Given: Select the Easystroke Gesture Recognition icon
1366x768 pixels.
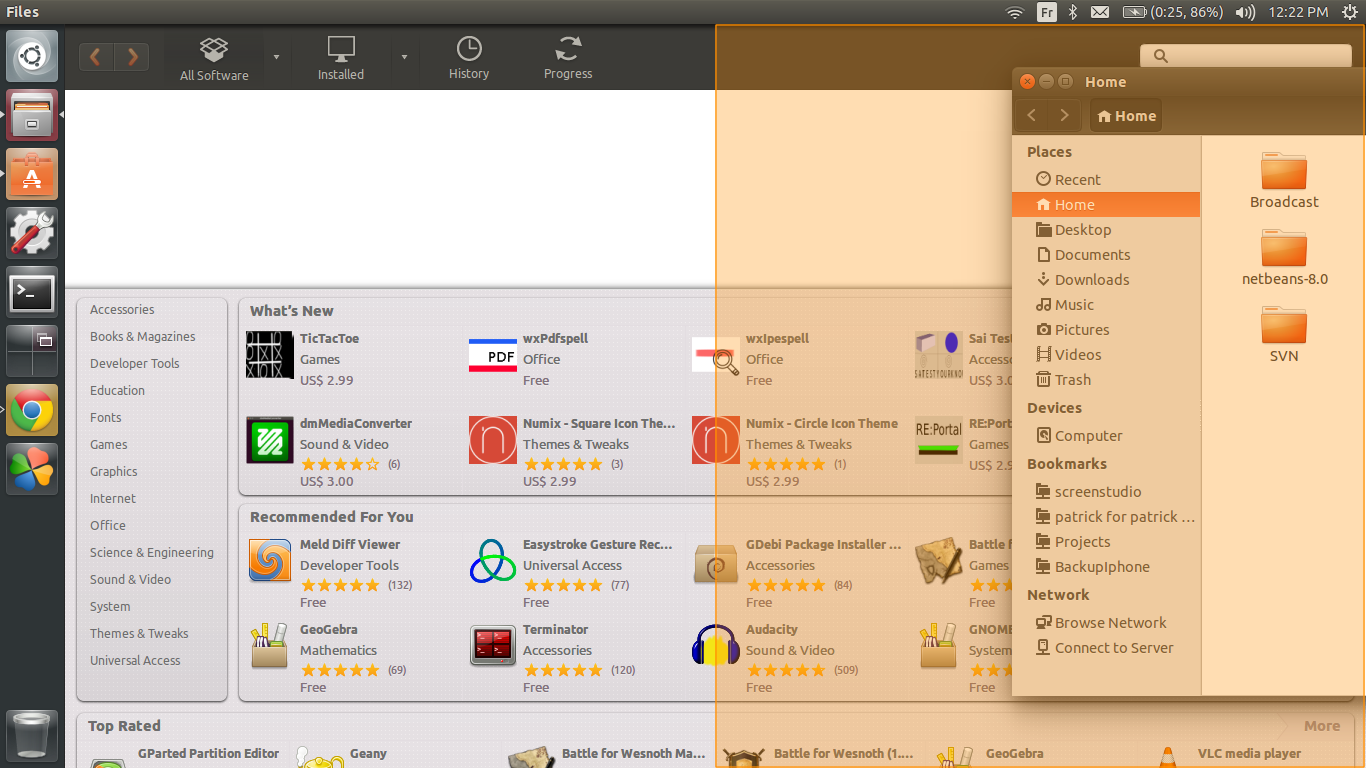Looking at the screenshot, I should point(493,561).
